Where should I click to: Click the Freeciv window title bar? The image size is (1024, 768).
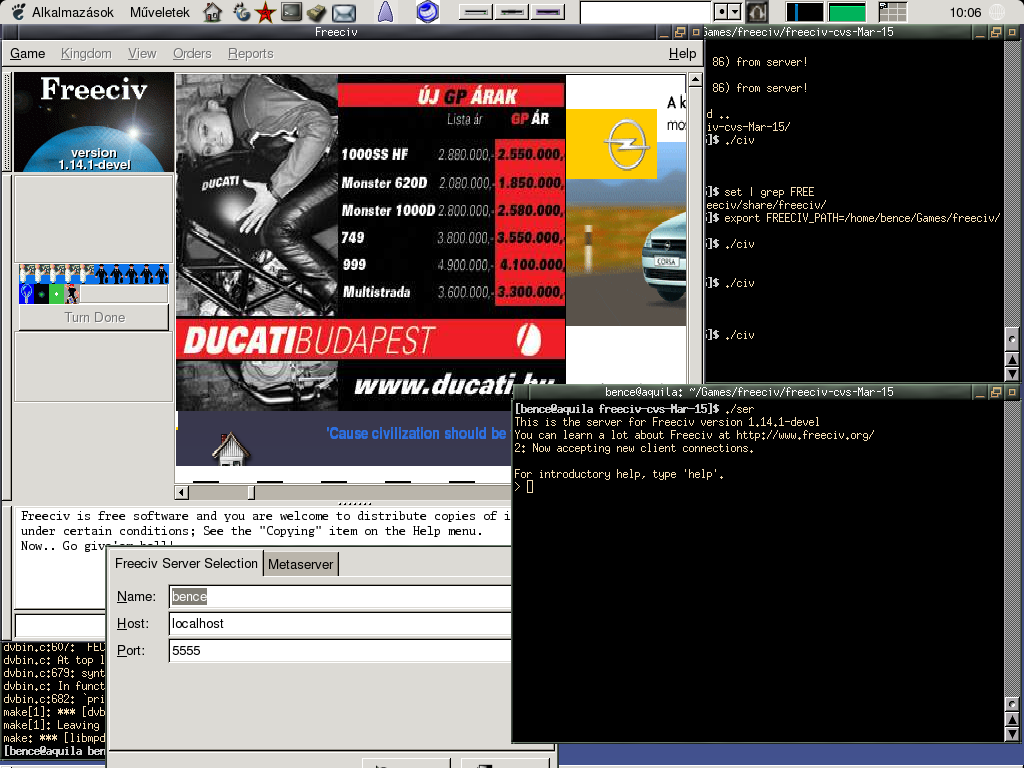pyautogui.click(x=336, y=32)
